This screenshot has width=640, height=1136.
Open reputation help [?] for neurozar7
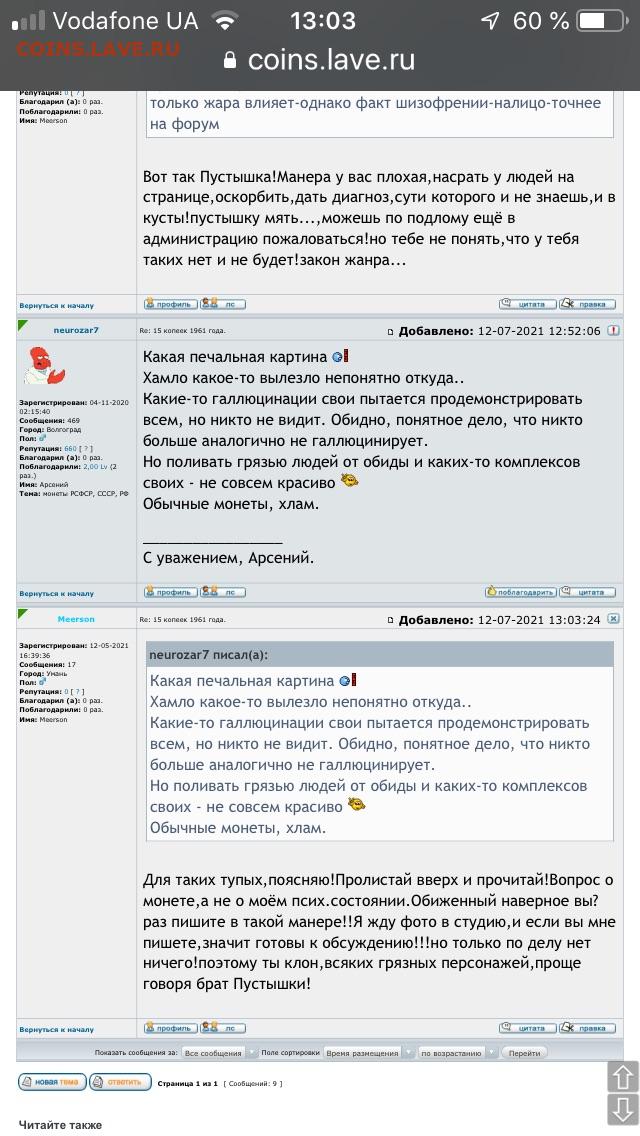point(88,448)
